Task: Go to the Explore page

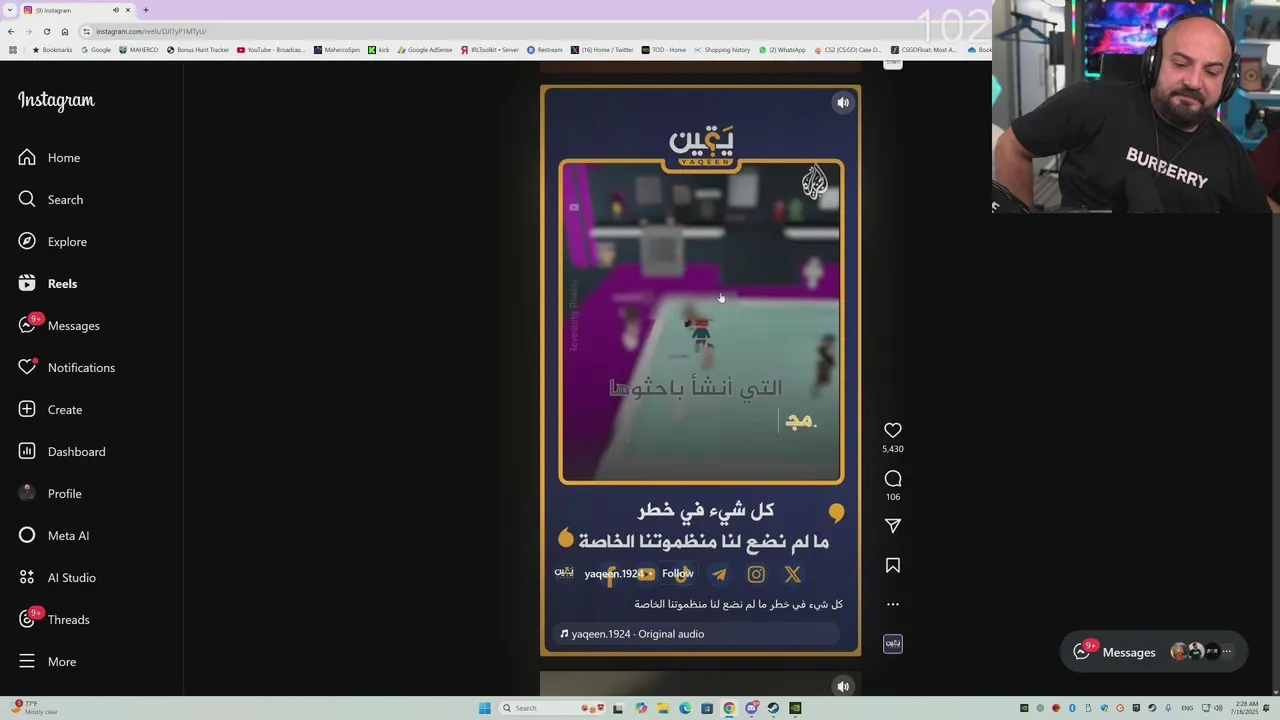Action: pos(52,242)
